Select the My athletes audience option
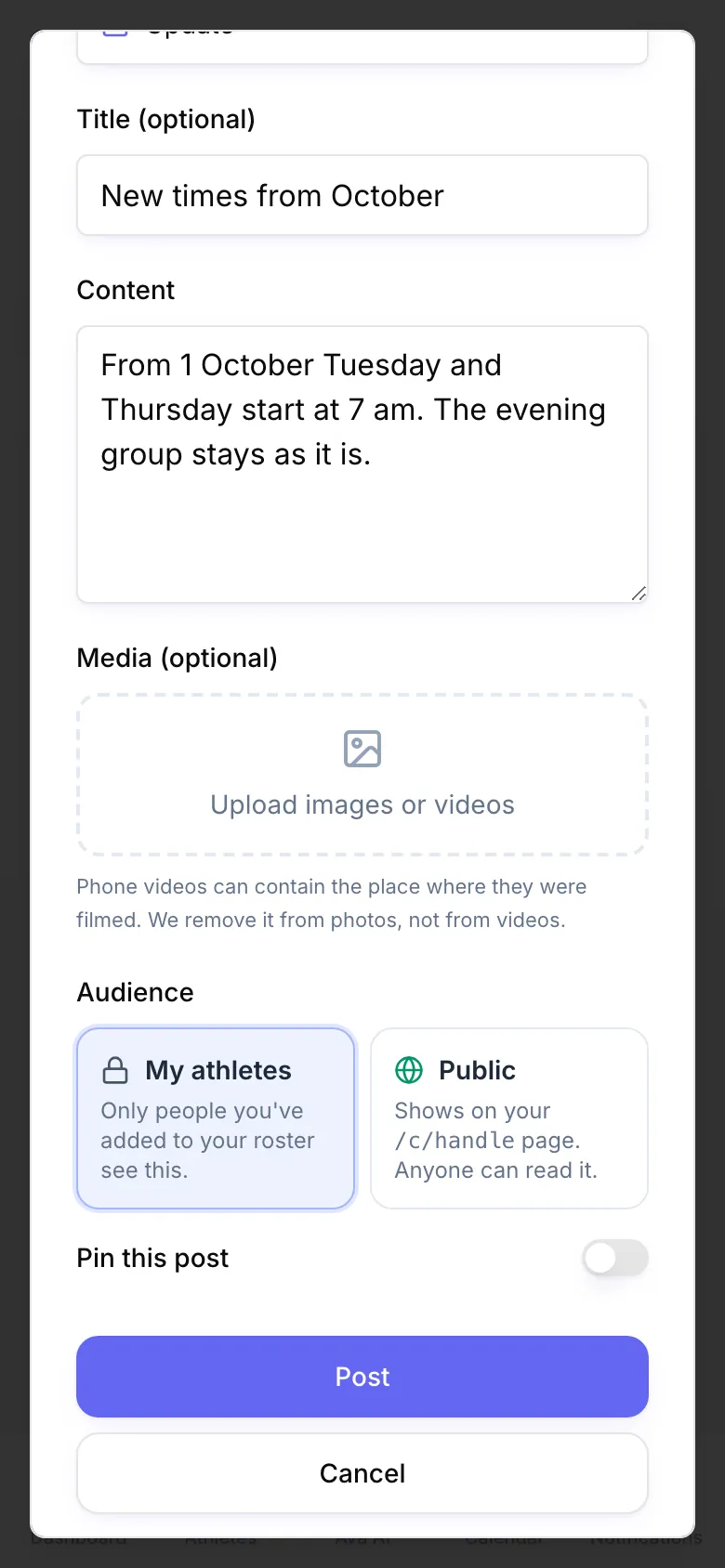 216,1118
